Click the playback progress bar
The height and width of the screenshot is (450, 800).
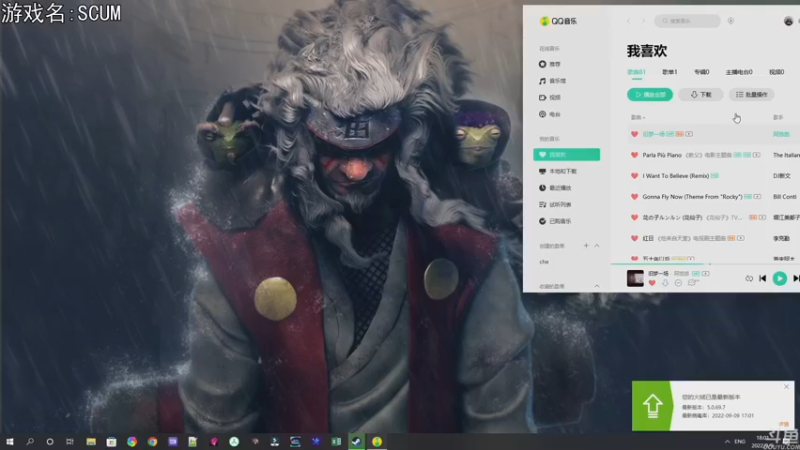705,264
